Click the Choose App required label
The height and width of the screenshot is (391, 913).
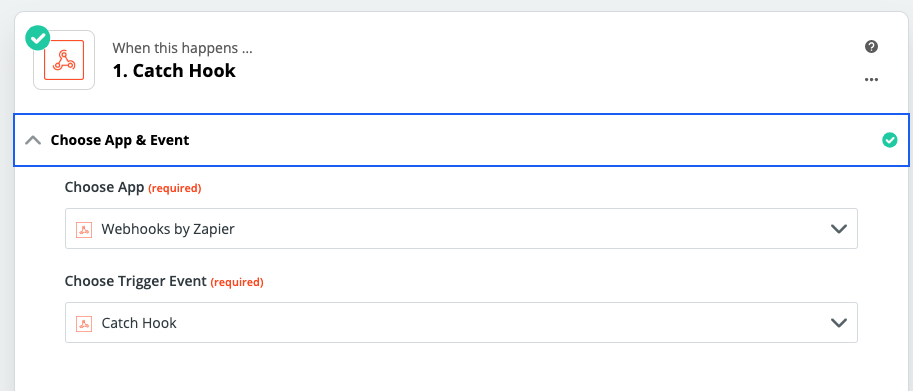tap(133, 187)
